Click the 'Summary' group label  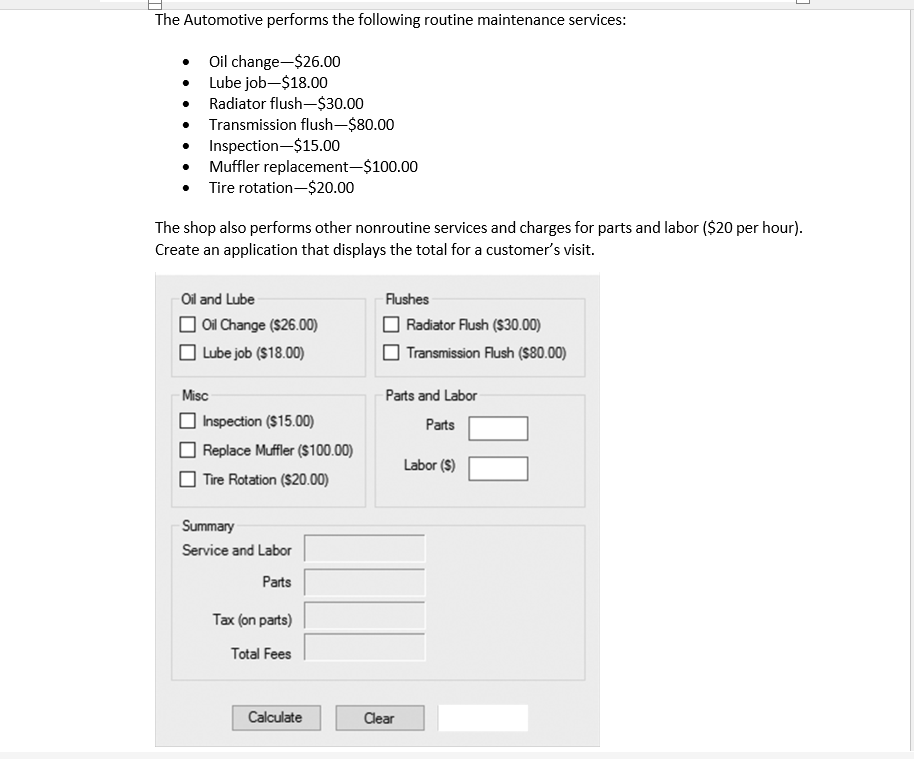[x=208, y=526]
